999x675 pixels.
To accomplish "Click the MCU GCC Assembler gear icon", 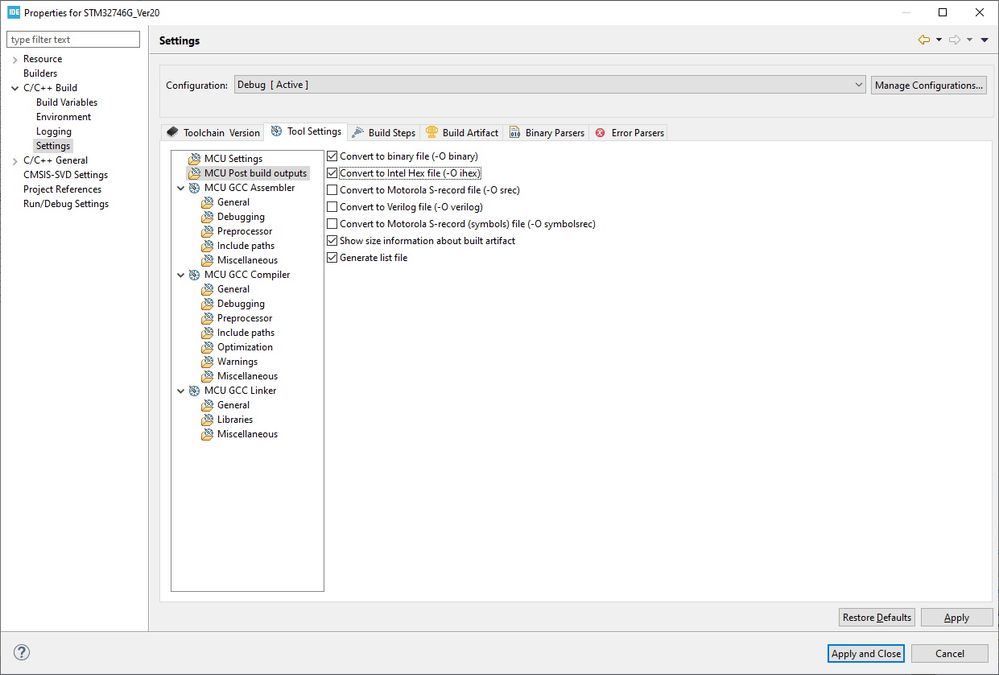I will tap(194, 188).
